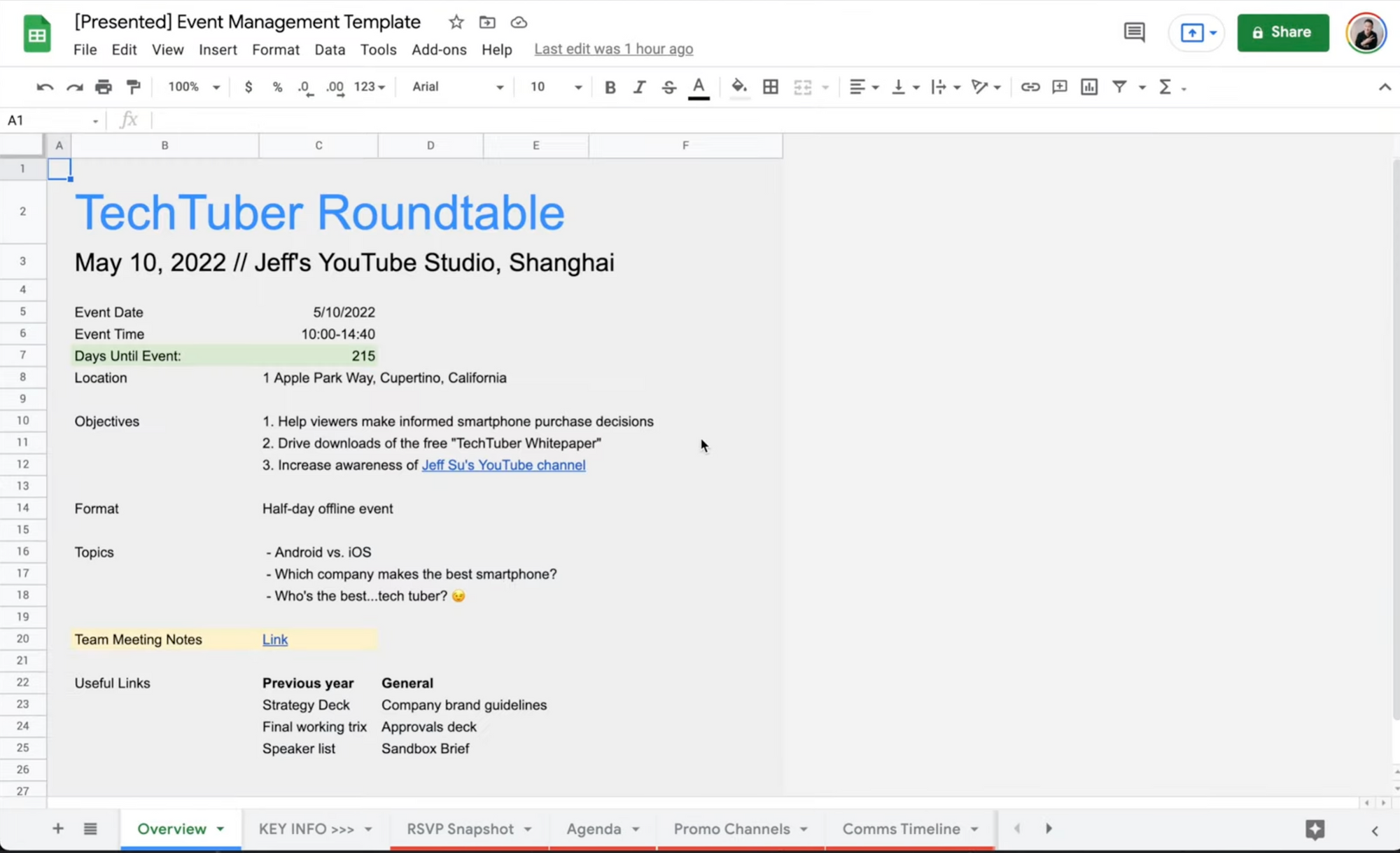Format as currency with dollar icon
Image resolution: width=1400 pixels, height=853 pixels.
coord(248,87)
